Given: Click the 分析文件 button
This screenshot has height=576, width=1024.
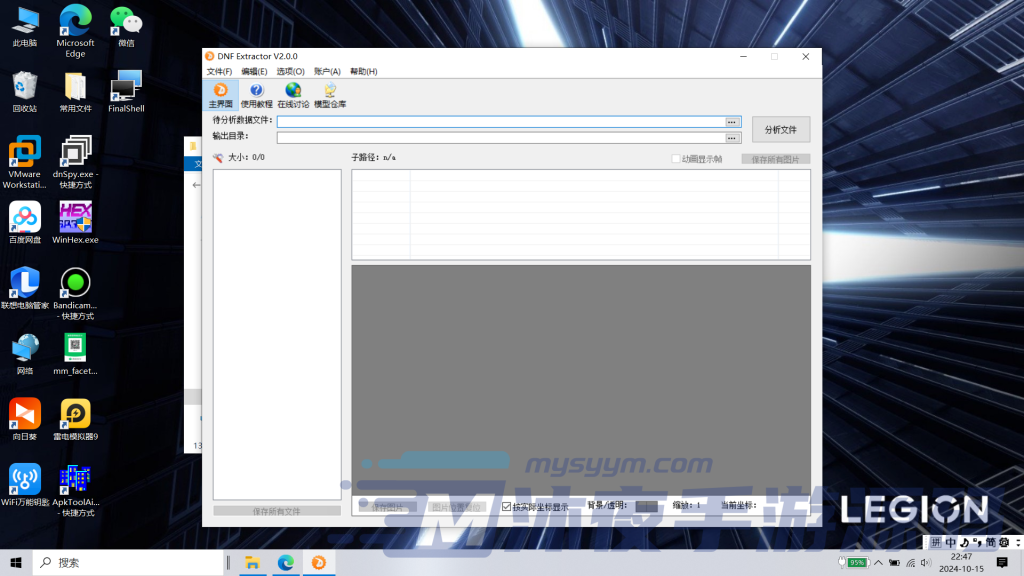Looking at the screenshot, I should 780,130.
